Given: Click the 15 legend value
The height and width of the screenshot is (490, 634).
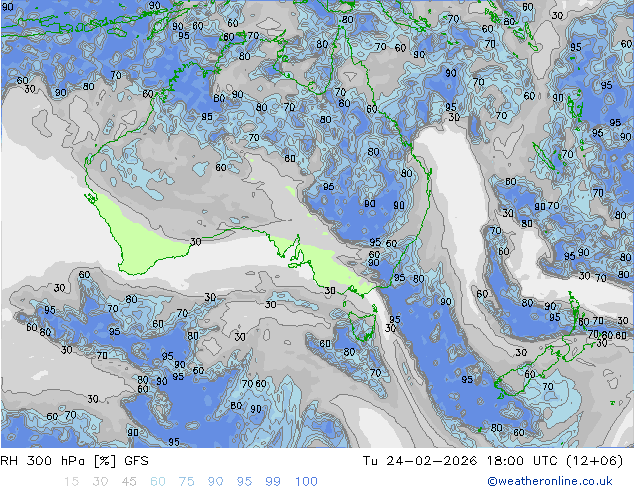Looking at the screenshot, I should pyautogui.click(x=71, y=482).
